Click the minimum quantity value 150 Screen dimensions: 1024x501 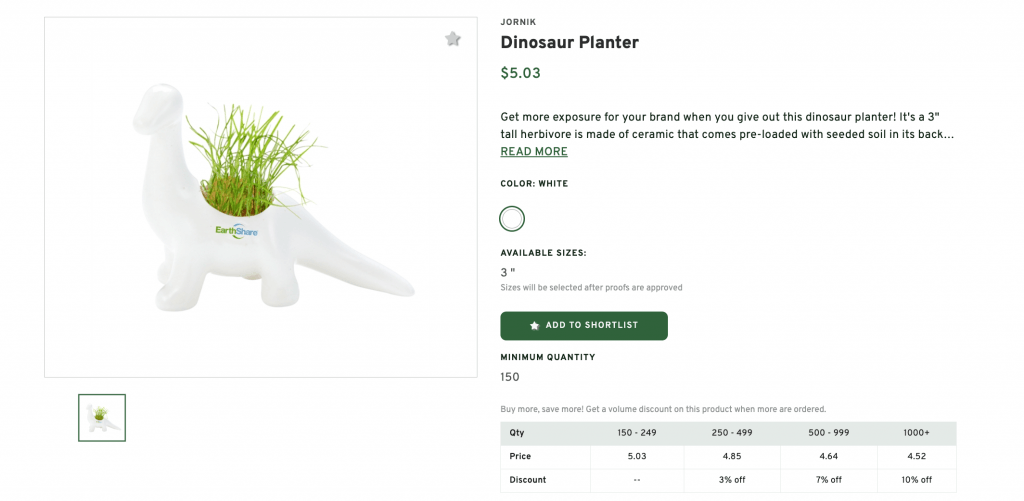510,377
